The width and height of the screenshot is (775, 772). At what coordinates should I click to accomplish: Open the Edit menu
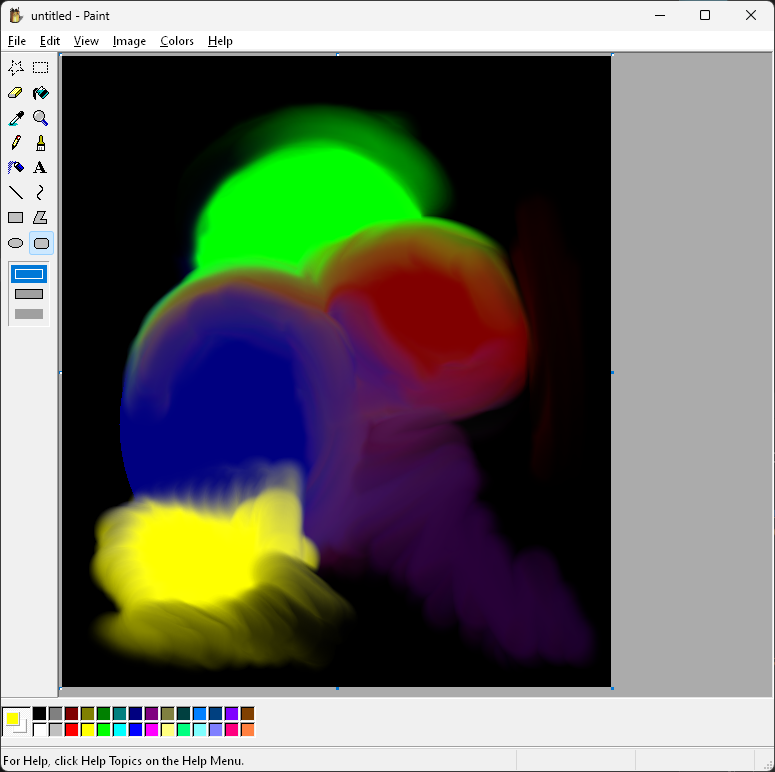[x=50, y=41]
